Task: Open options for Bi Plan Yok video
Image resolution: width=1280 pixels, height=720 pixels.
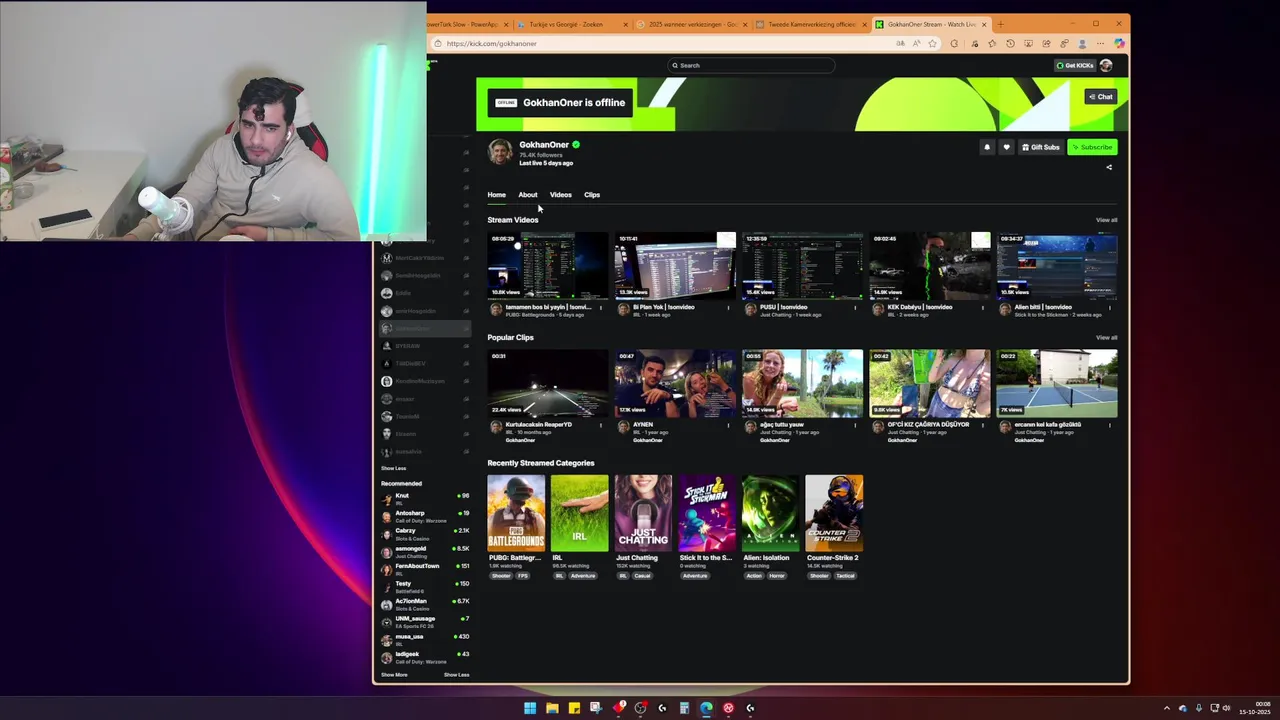Action: pos(728,307)
